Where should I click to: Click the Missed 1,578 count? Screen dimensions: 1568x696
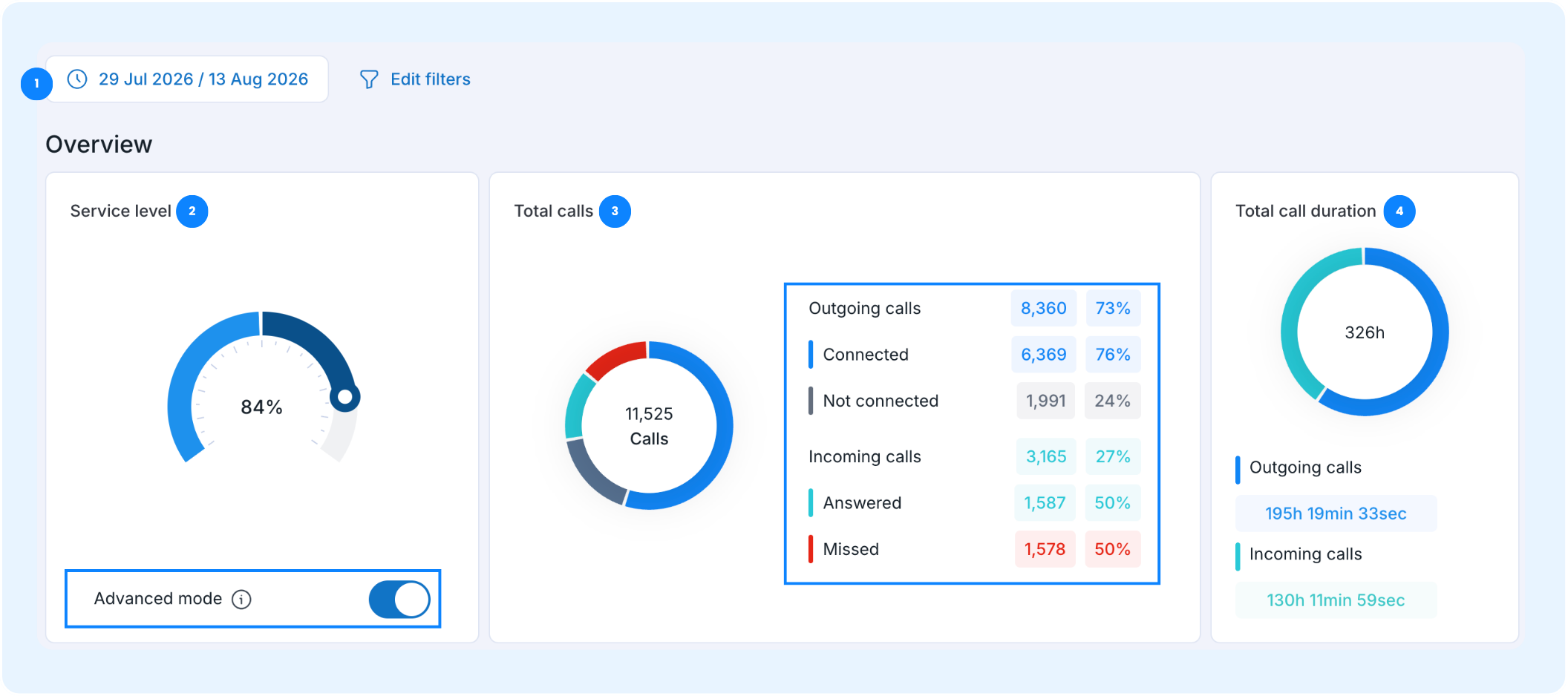point(1045,550)
